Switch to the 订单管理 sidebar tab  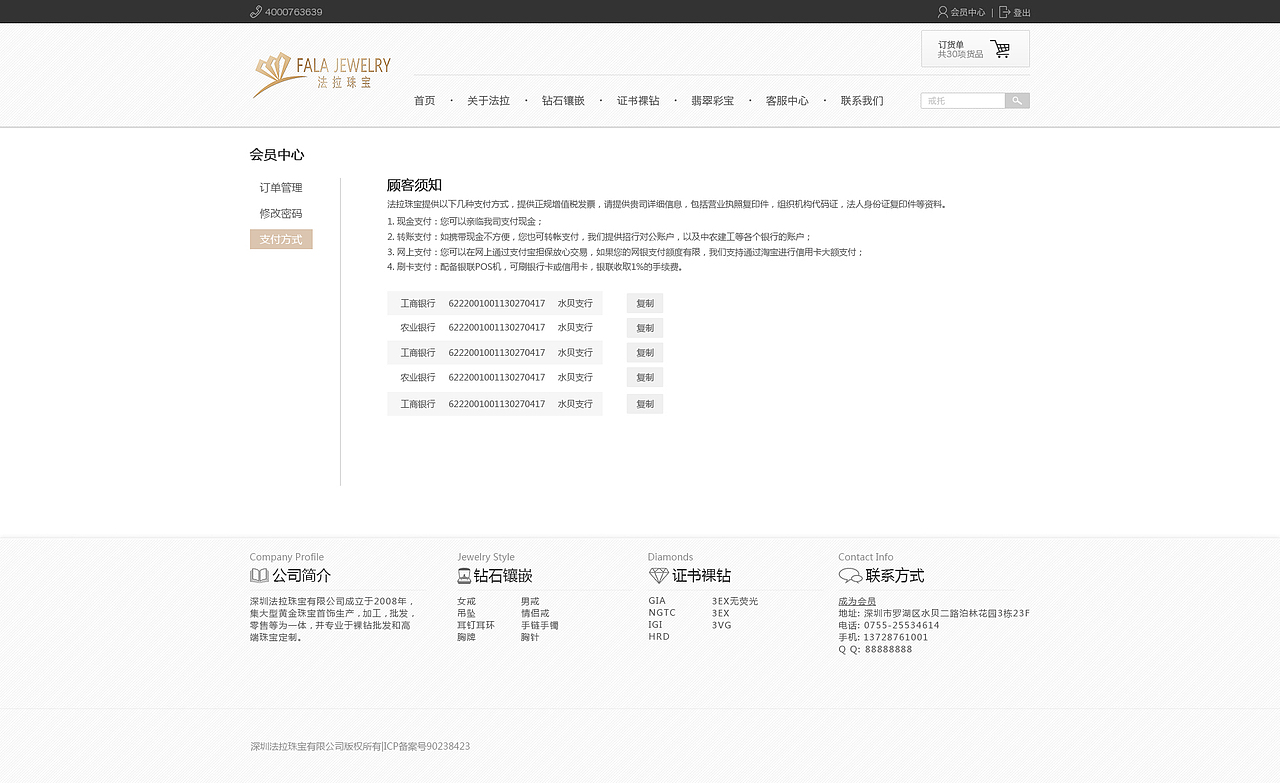pyautogui.click(x=281, y=187)
